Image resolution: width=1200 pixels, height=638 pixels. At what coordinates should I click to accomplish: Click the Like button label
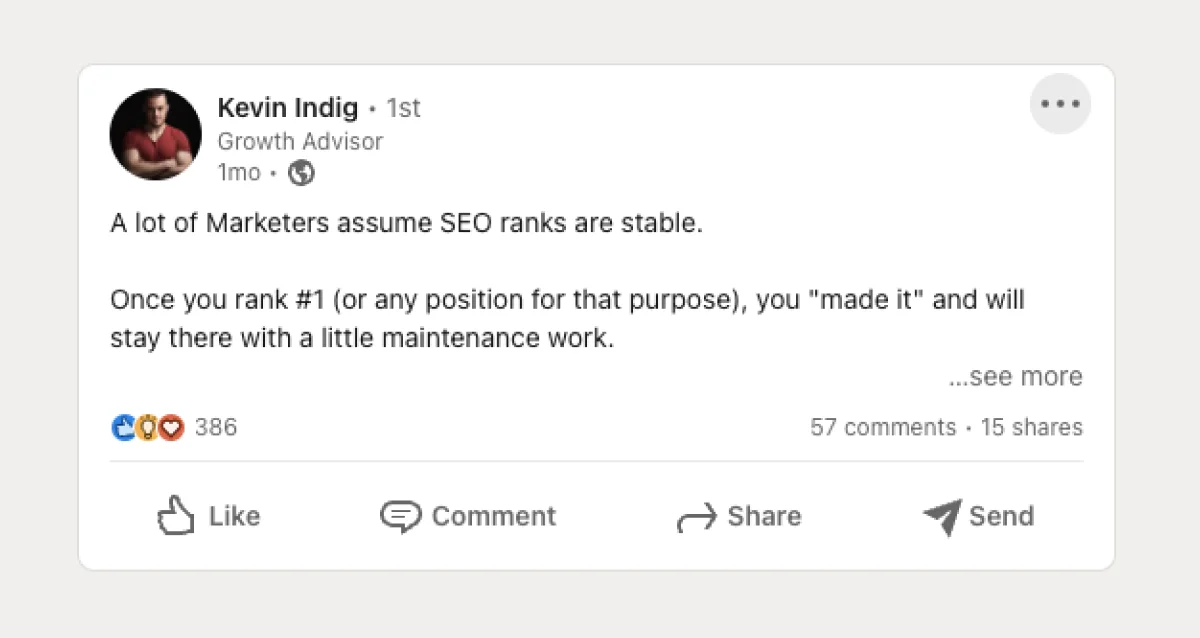tap(233, 517)
